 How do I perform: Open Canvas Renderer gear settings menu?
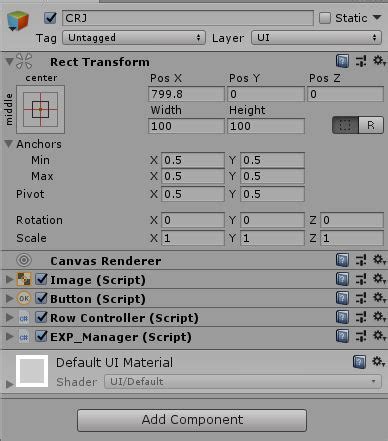click(x=379, y=260)
